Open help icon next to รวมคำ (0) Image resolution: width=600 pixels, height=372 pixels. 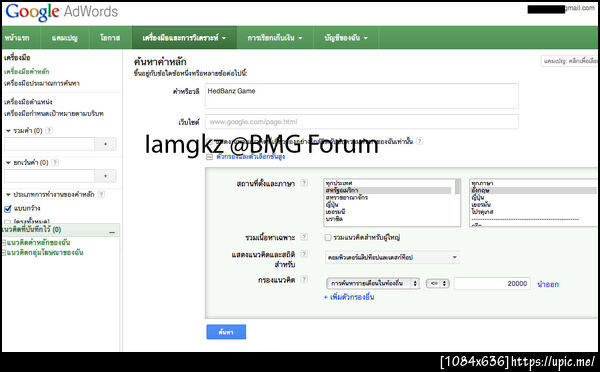click(x=49, y=131)
